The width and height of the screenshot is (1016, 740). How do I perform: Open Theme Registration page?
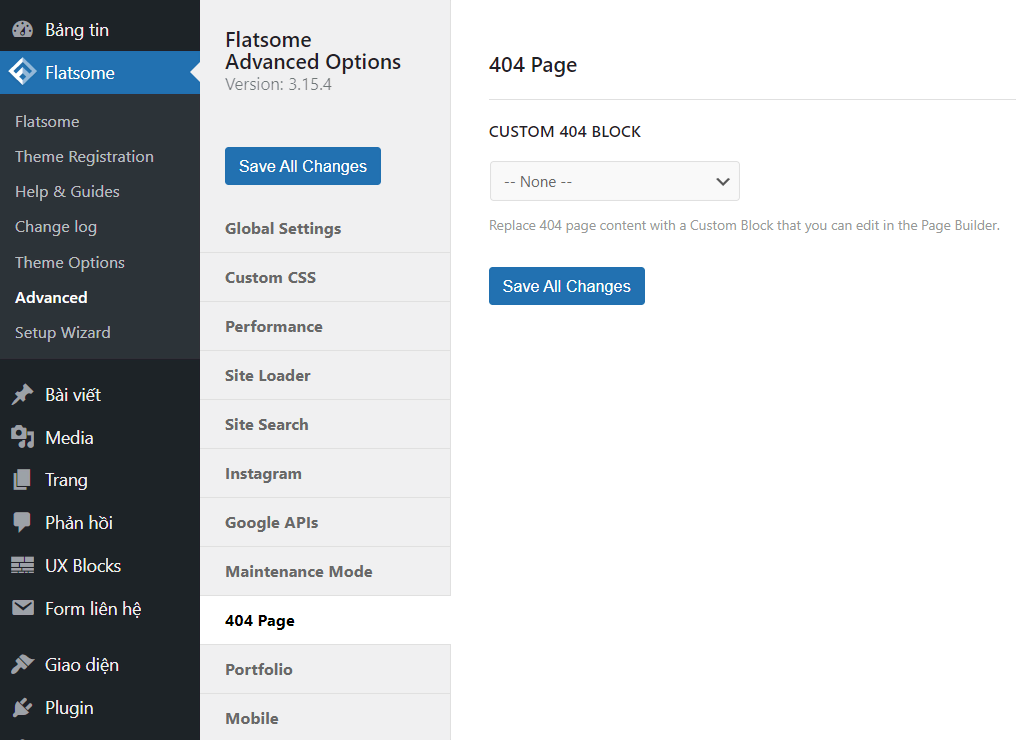tap(84, 156)
